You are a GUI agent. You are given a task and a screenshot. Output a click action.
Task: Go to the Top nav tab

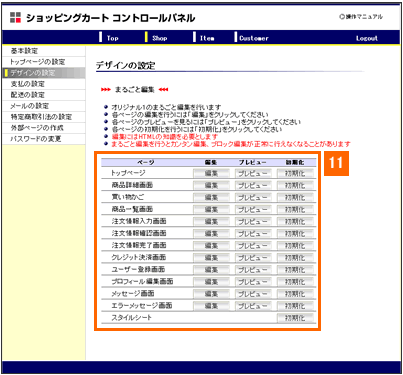pyautogui.click(x=113, y=38)
